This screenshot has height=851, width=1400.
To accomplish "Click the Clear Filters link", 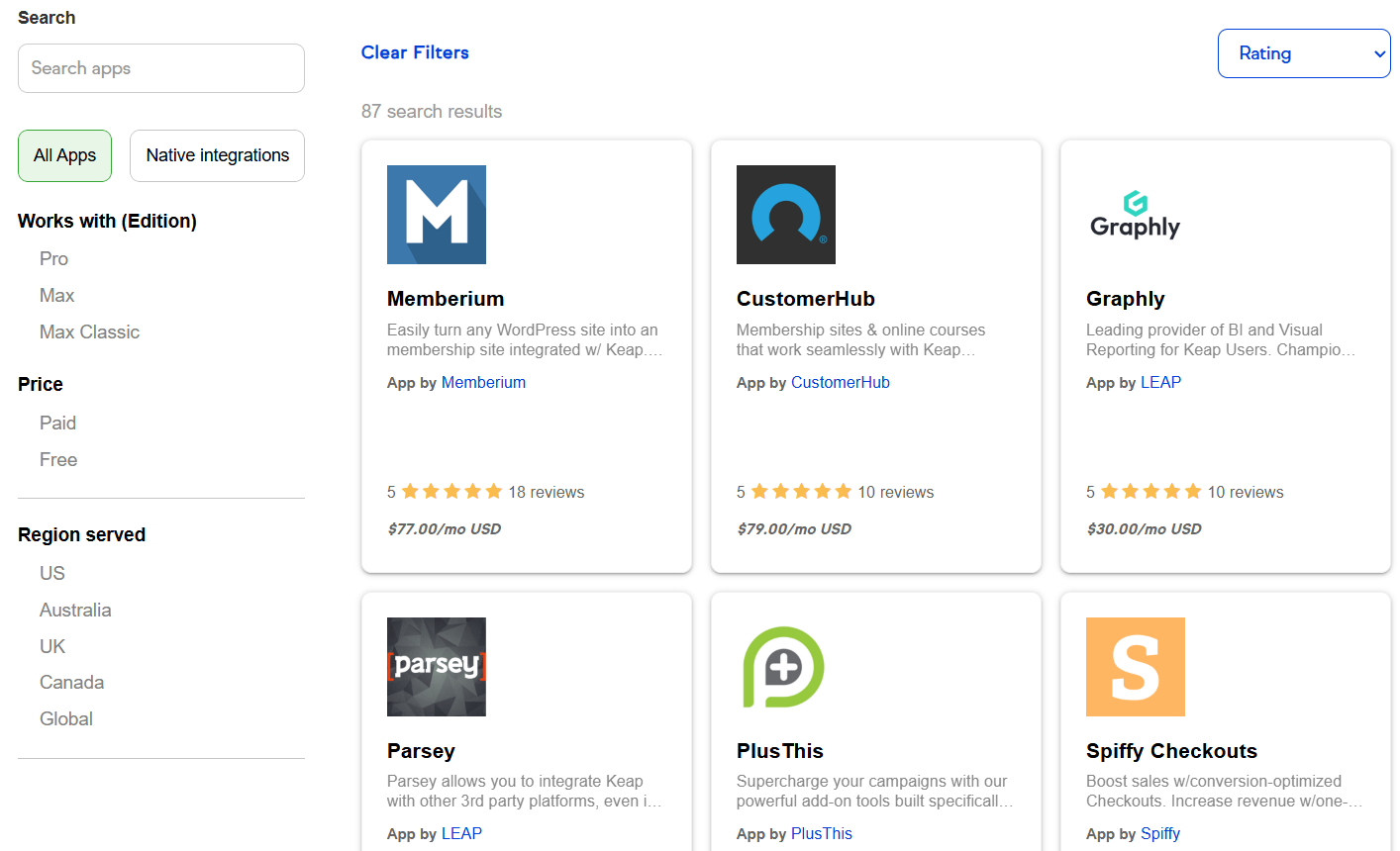I will [x=415, y=52].
